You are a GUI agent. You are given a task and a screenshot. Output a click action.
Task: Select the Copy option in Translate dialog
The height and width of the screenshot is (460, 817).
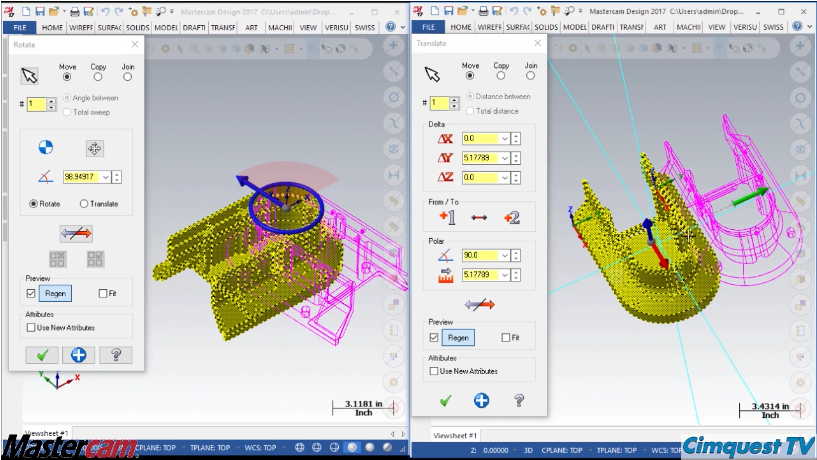point(501,76)
